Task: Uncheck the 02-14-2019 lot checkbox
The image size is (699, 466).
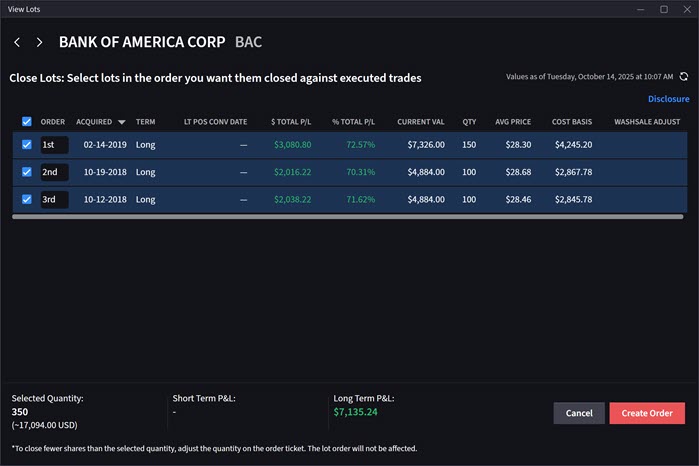Action: point(27,145)
